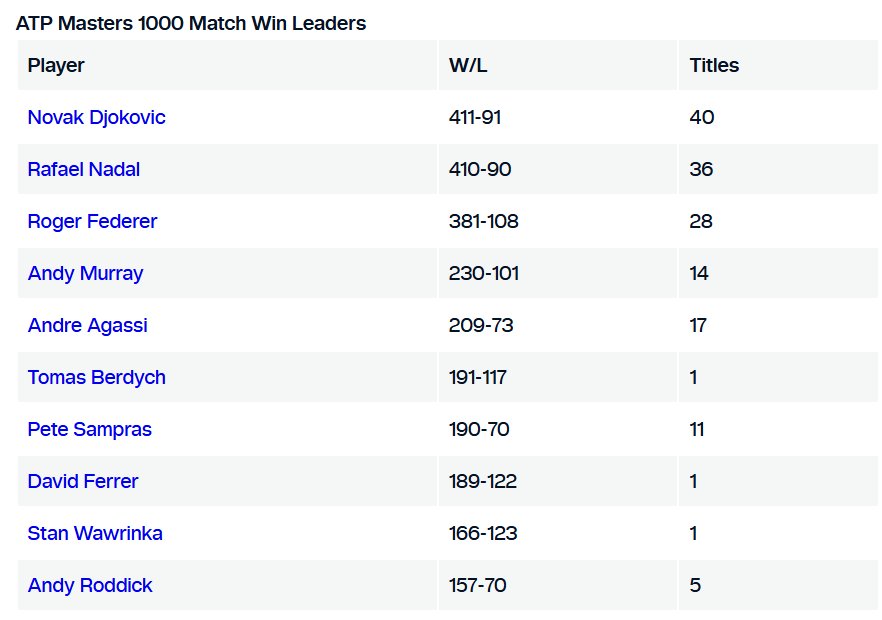882x620 pixels.
Task: Open Pete Sampras player link
Action: tap(89, 429)
